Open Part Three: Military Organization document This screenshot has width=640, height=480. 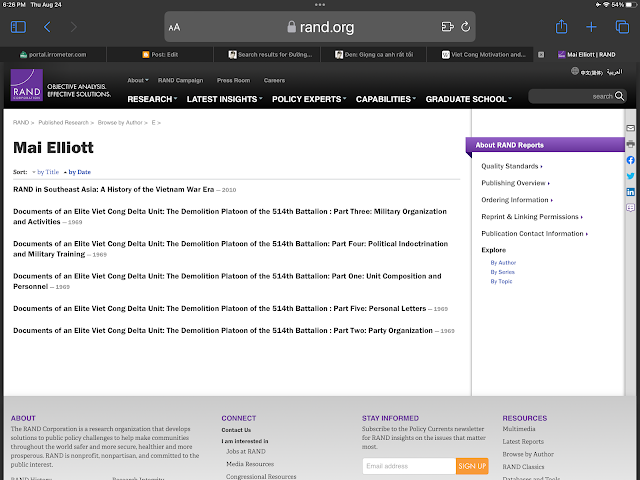pyautogui.click(x=230, y=216)
